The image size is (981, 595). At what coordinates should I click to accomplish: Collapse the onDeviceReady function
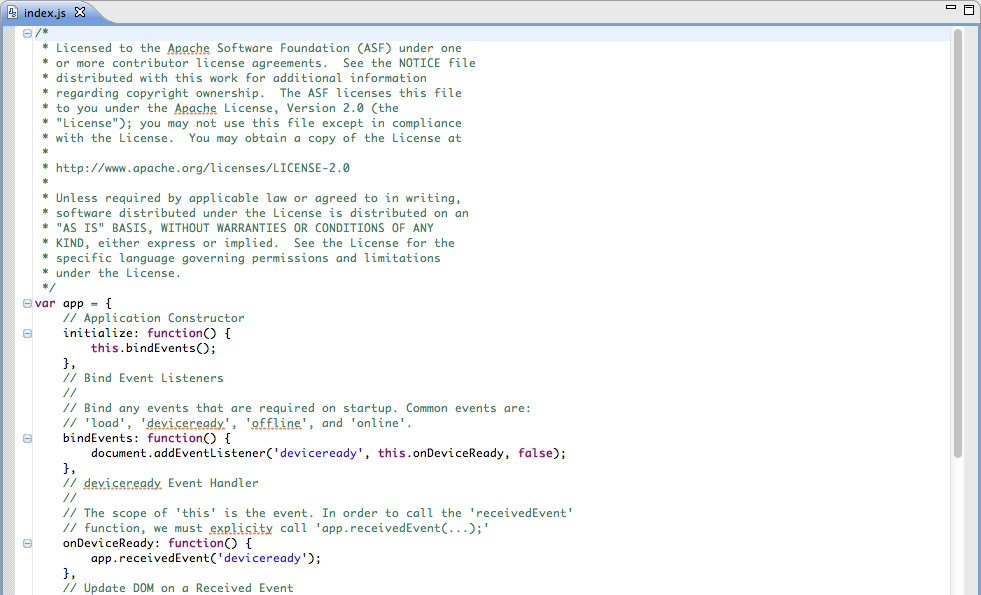pos(26,542)
